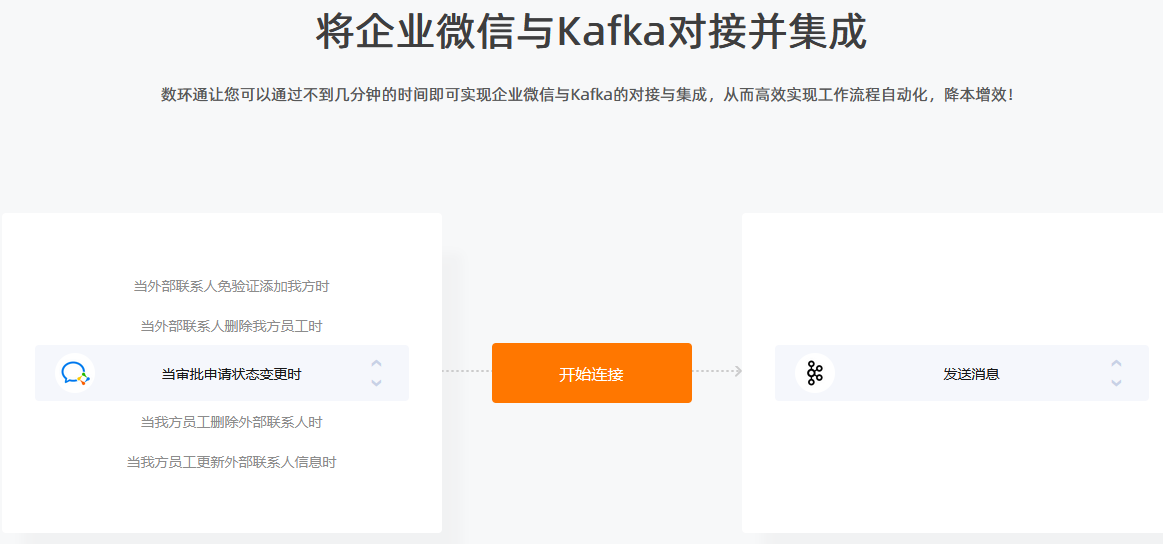
Task: Click the 数环通 description subtitle text
Action: 587,96
